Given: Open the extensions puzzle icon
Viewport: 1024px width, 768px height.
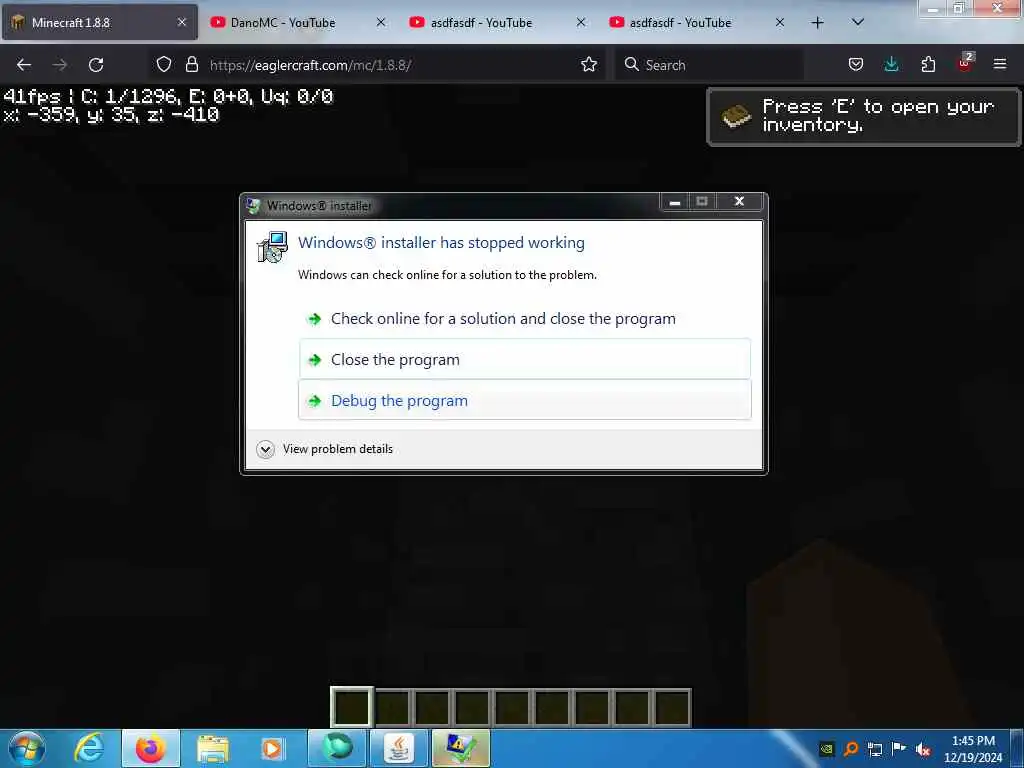Looking at the screenshot, I should (x=928, y=64).
